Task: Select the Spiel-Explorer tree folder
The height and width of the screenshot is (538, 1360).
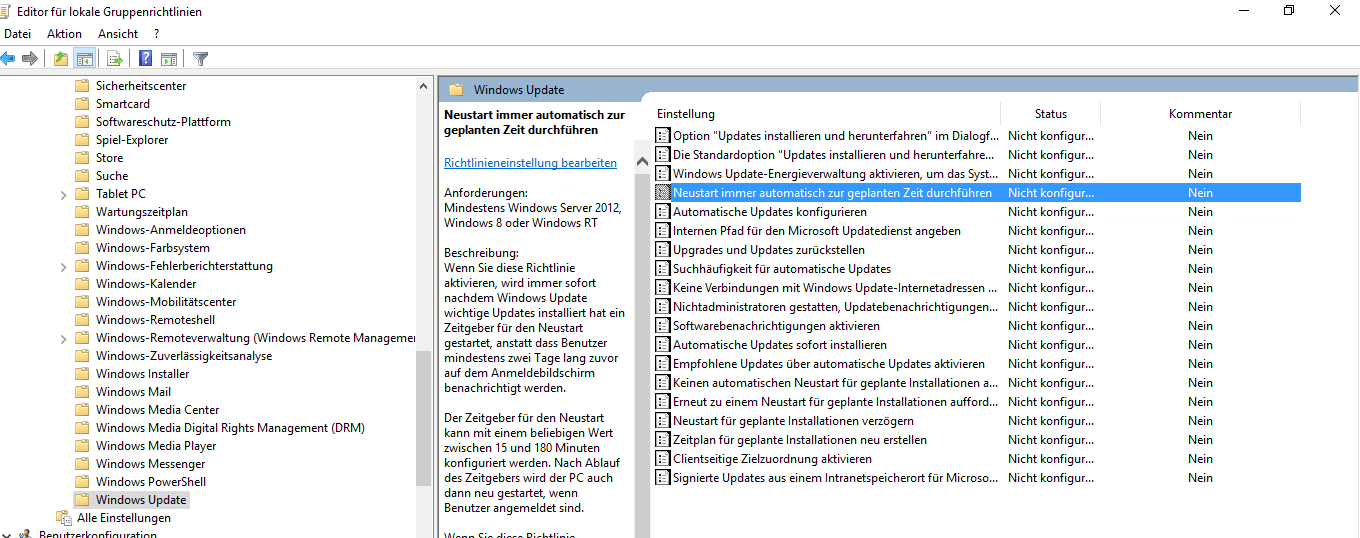Action: pyautogui.click(x=132, y=140)
